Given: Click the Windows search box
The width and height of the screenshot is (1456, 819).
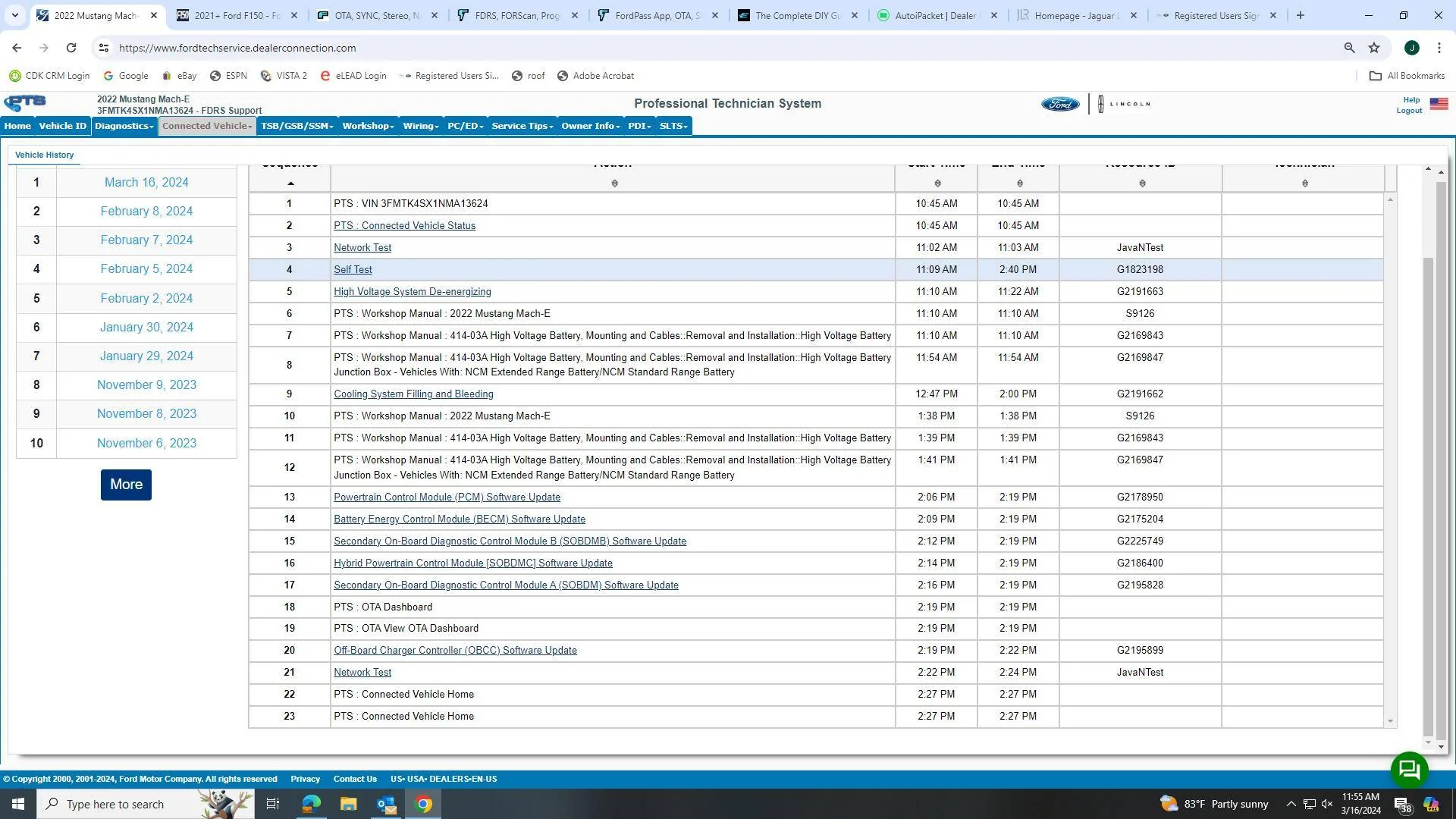Looking at the screenshot, I should 144,804.
